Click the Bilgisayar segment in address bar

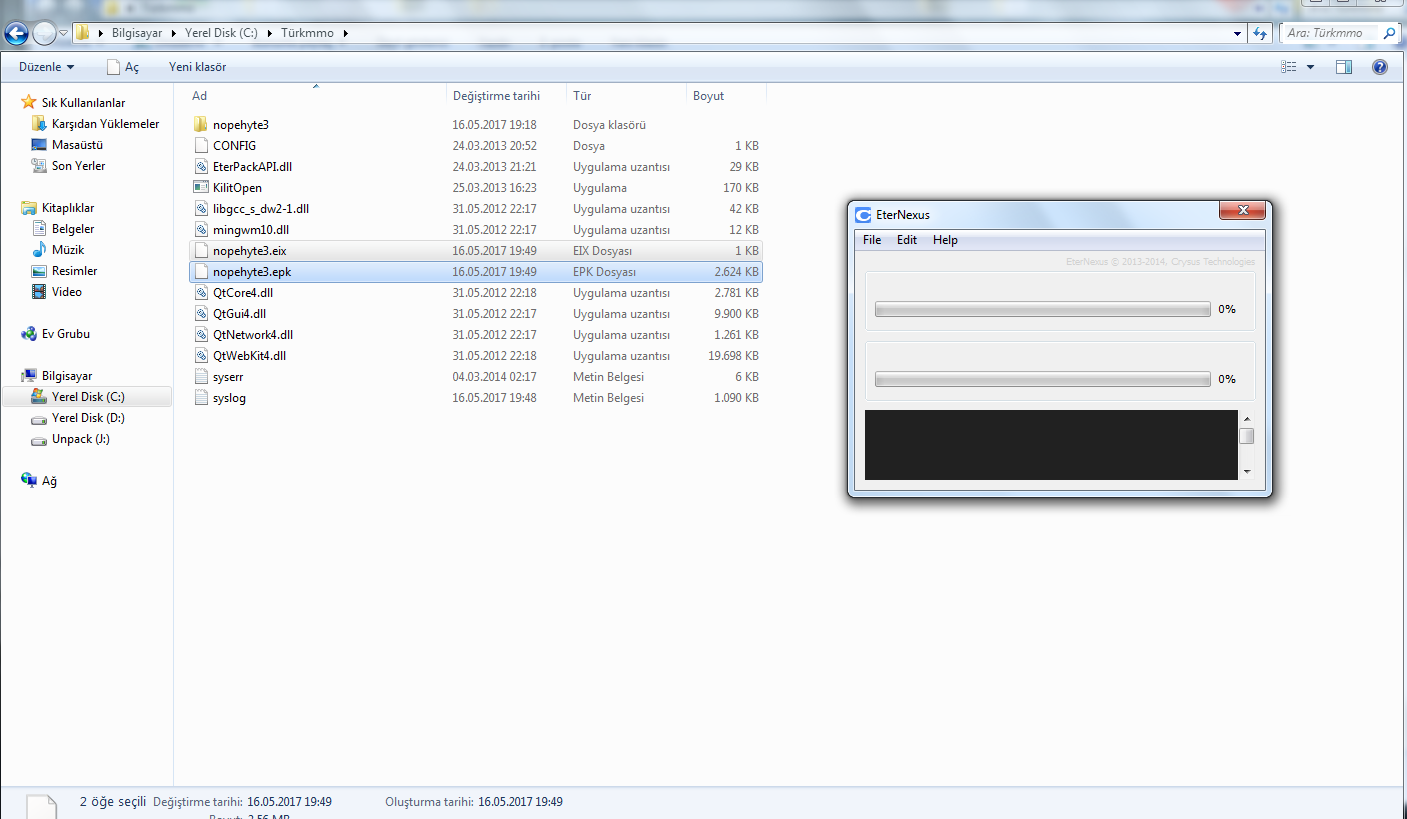137,33
